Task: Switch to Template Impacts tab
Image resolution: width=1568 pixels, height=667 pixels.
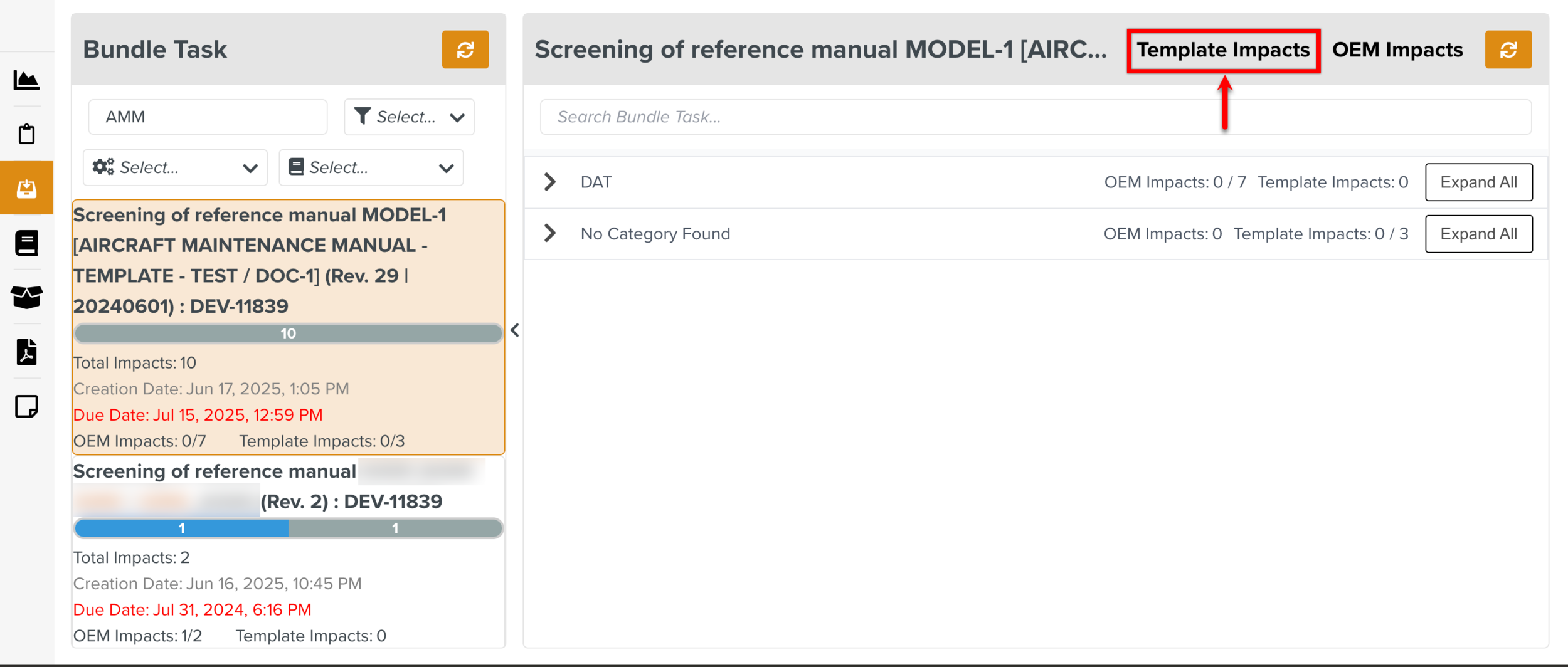Action: click(1223, 50)
